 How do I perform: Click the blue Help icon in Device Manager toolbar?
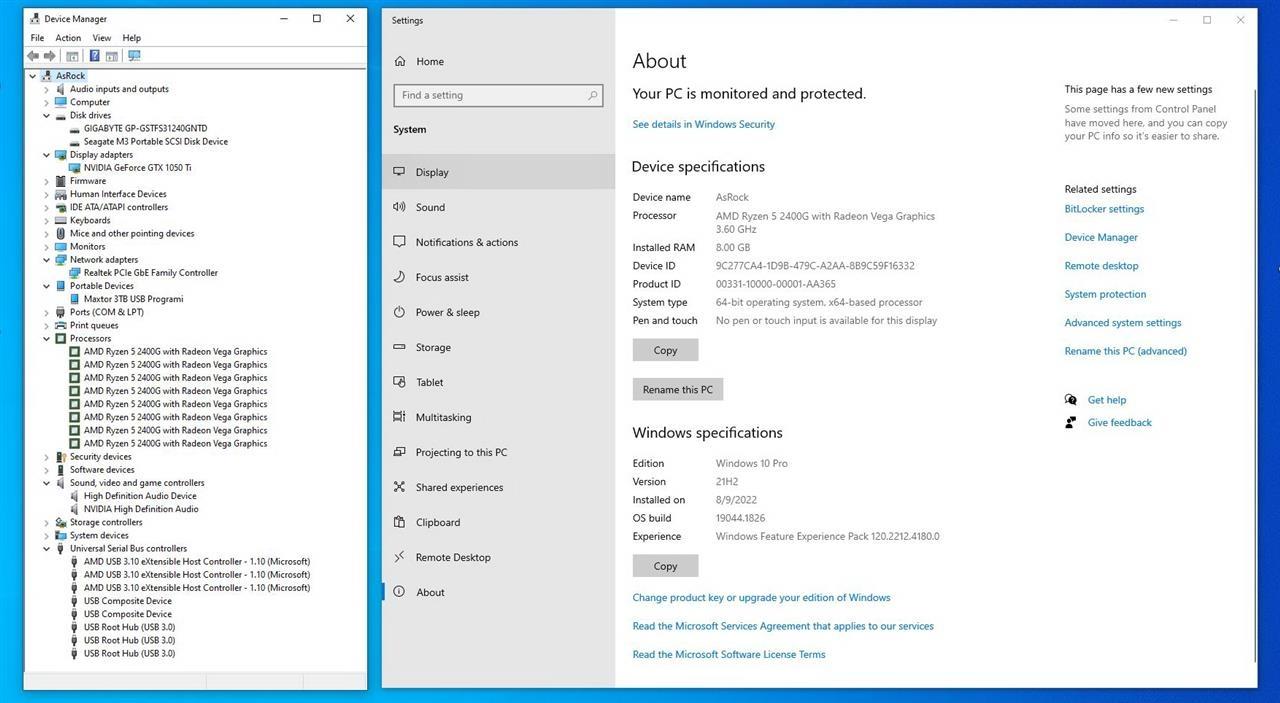(x=94, y=56)
